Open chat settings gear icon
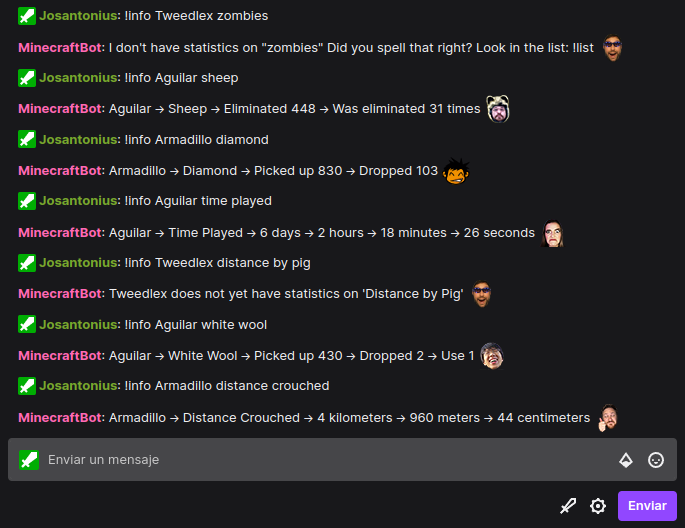 598,506
